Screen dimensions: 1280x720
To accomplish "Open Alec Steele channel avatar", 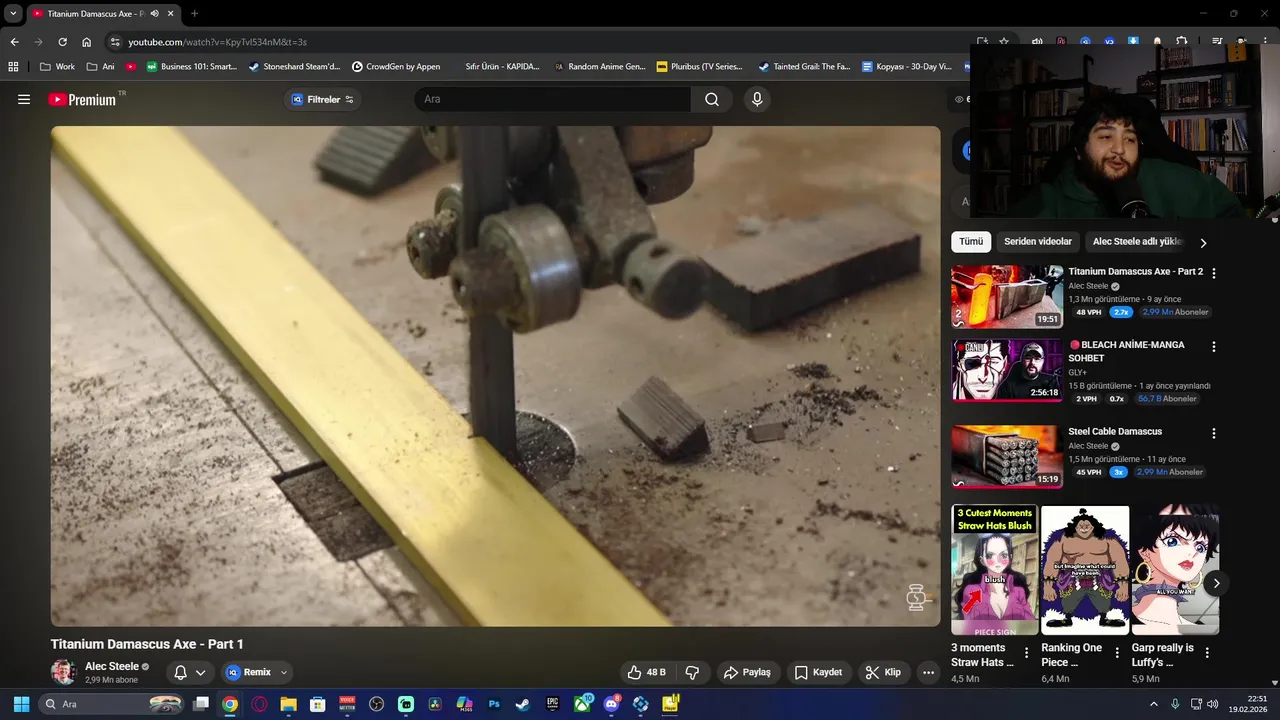I will click(x=63, y=672).
